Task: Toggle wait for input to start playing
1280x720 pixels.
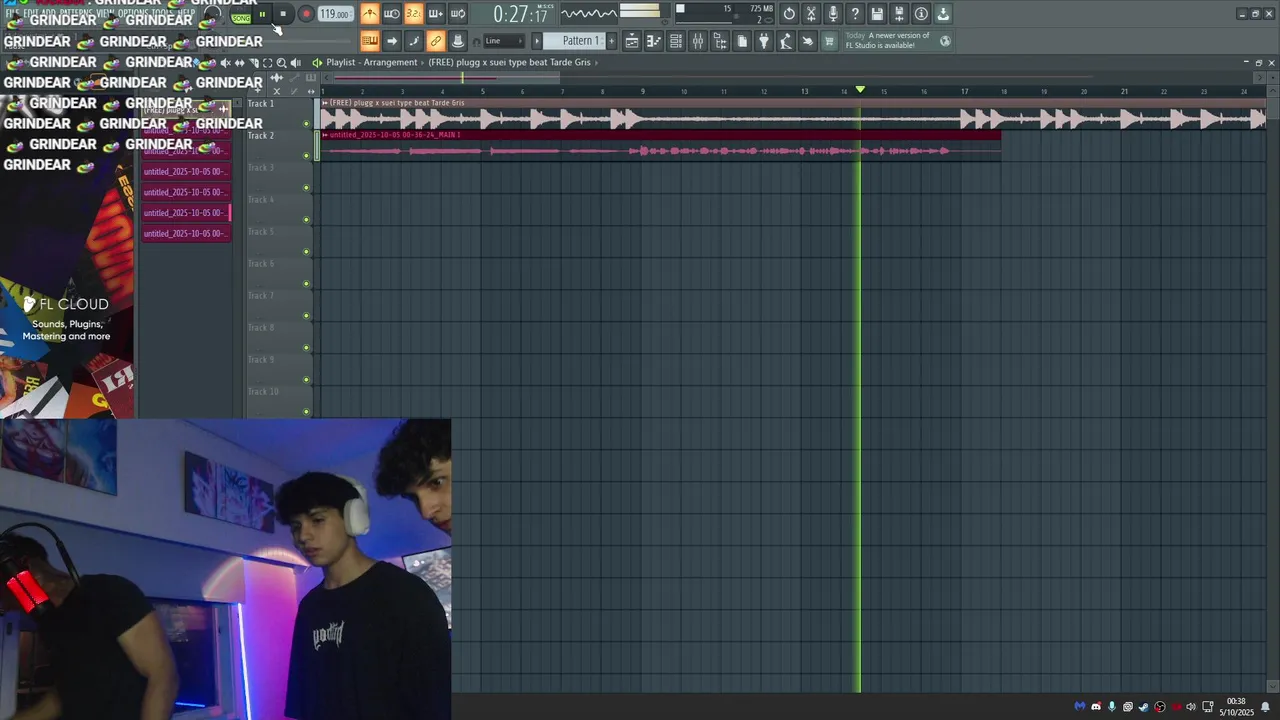Action: point(392,14)
